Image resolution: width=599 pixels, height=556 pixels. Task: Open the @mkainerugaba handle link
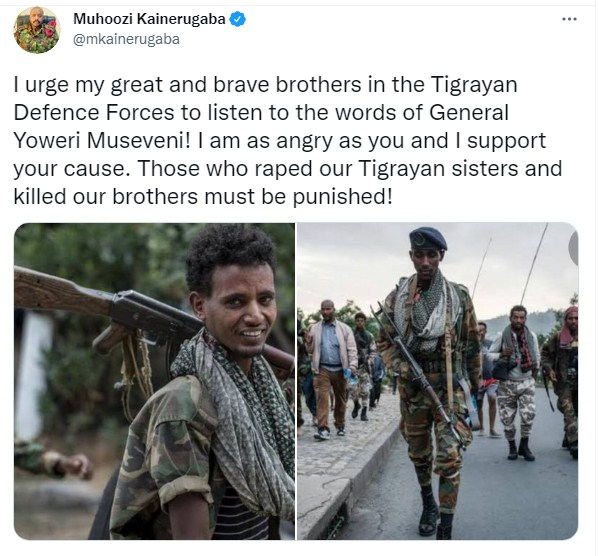coord(126,39)
